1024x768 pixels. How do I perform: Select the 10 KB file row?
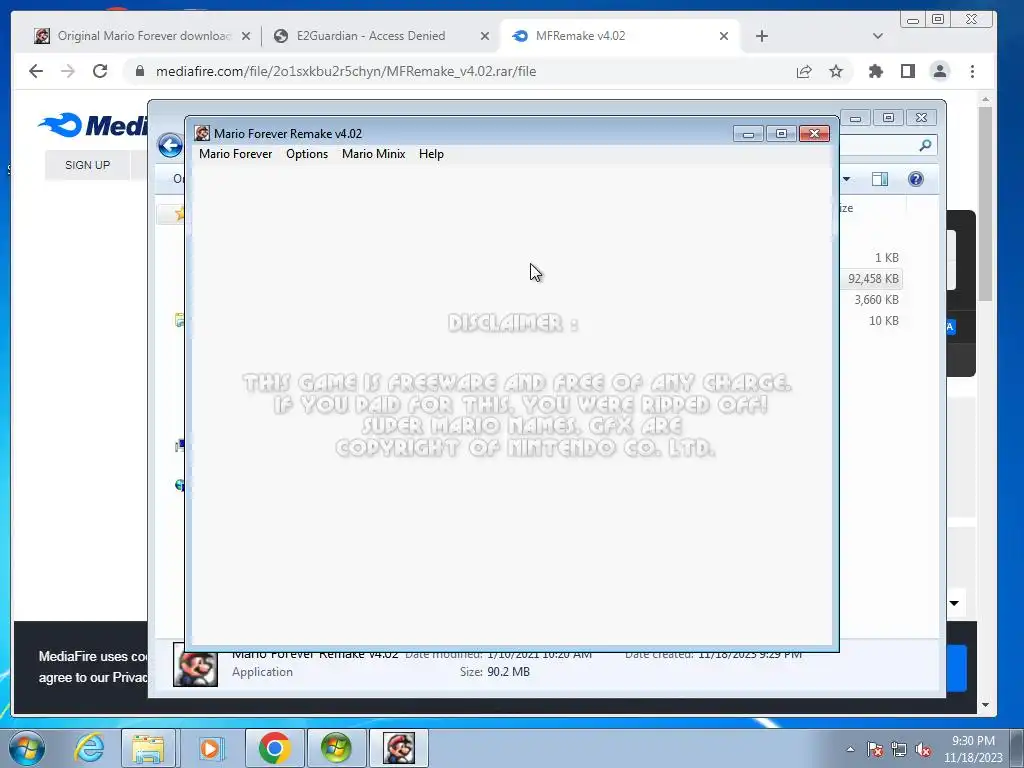tap(883, 321)
